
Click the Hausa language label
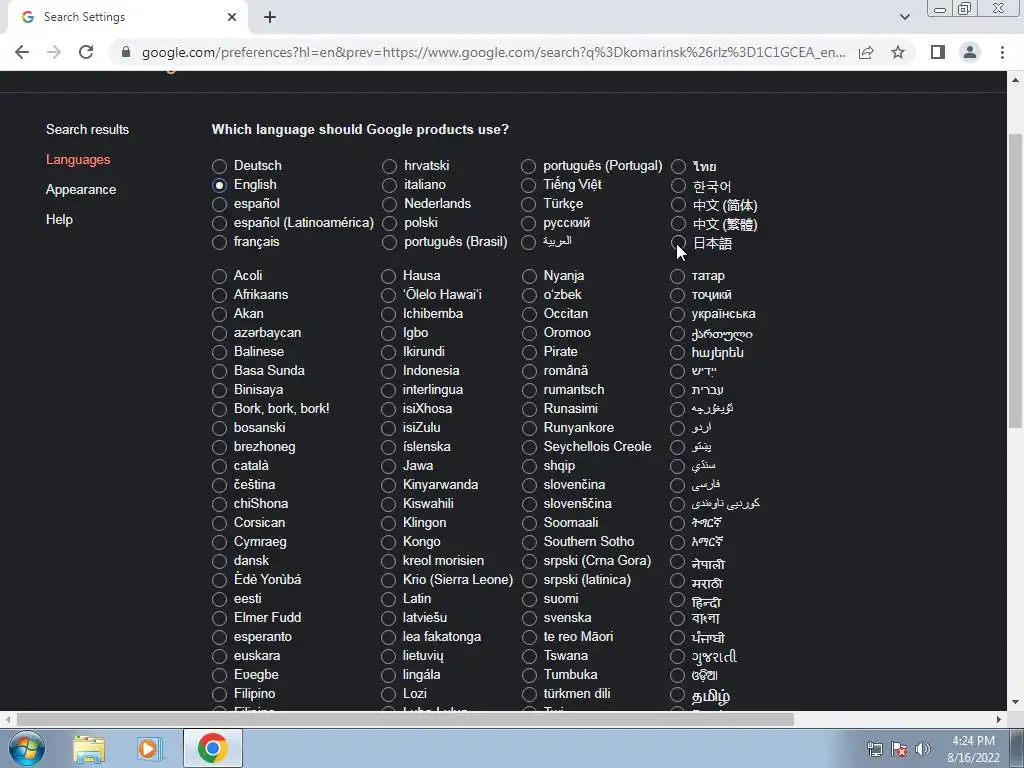421,276
